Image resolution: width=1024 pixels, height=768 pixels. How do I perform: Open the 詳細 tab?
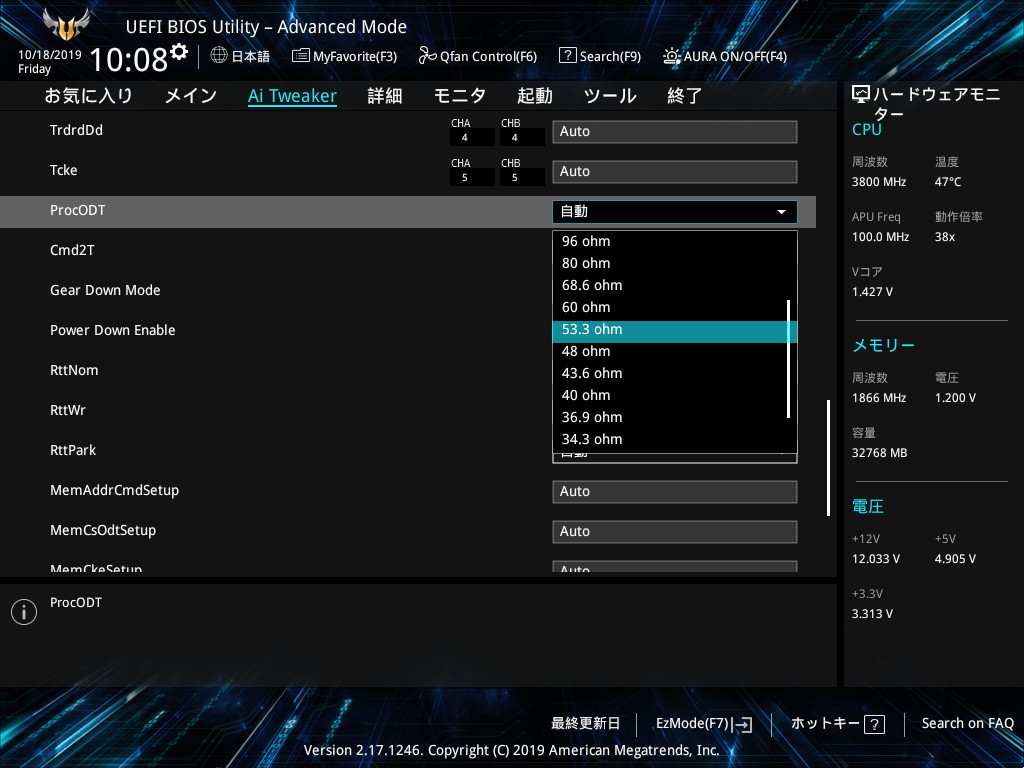tap(385, 96)
